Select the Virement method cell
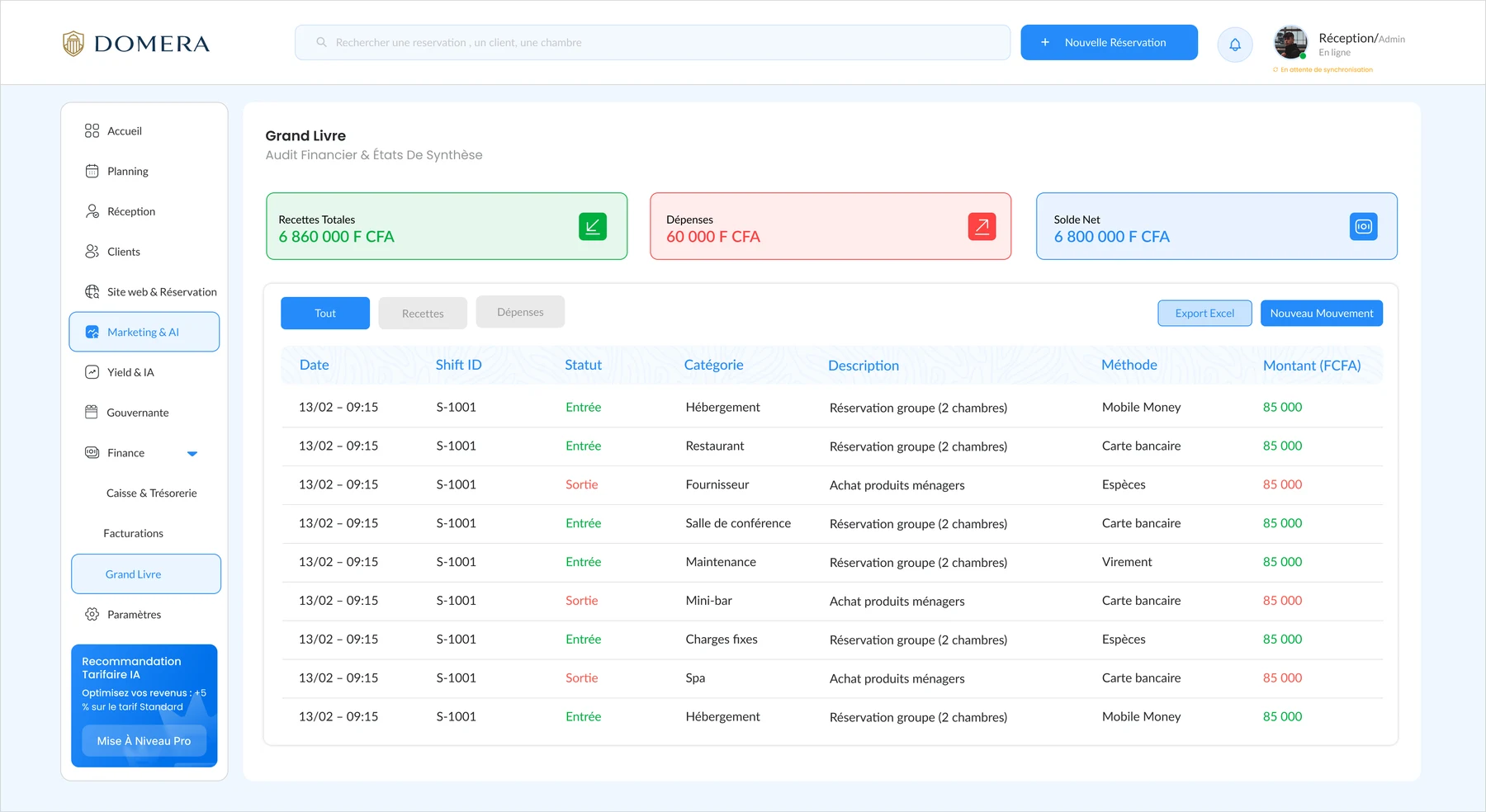The height and width of the screenshot is (812, 1486). (x=1127, y=562)
